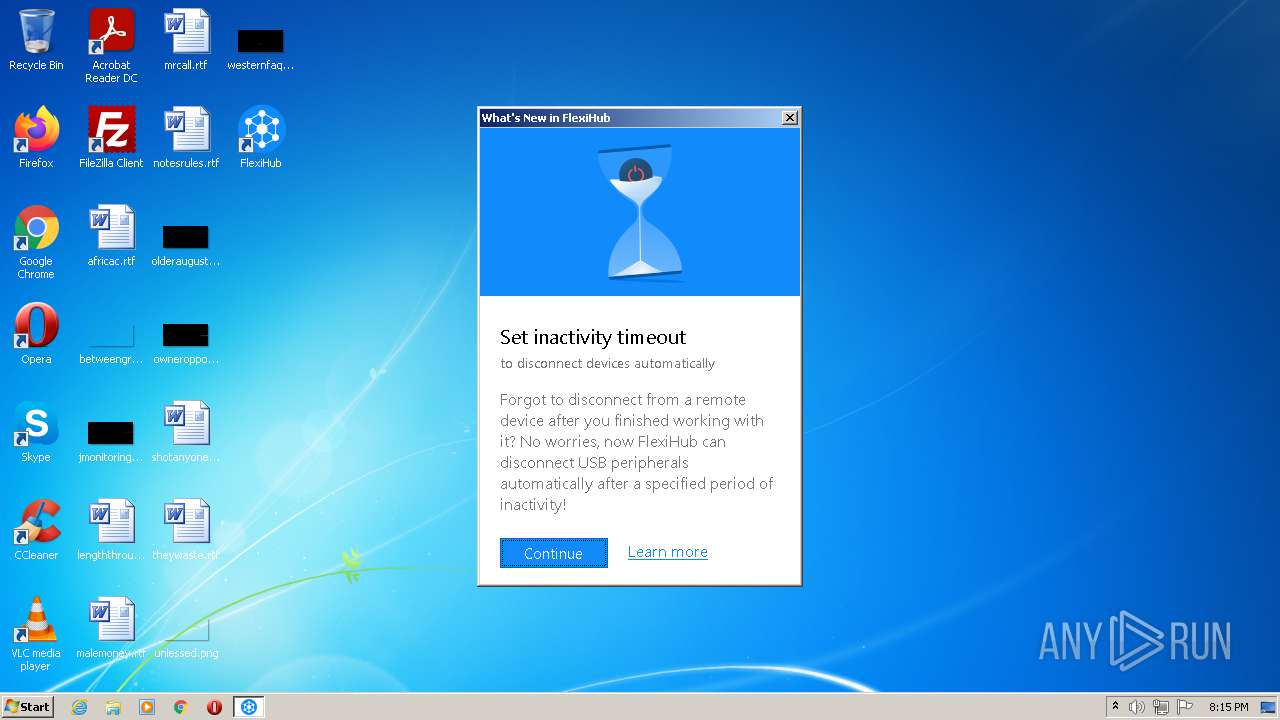Show hidden system tray icons
This screenshot has width=1280, height=720.
pos(1115,707)
